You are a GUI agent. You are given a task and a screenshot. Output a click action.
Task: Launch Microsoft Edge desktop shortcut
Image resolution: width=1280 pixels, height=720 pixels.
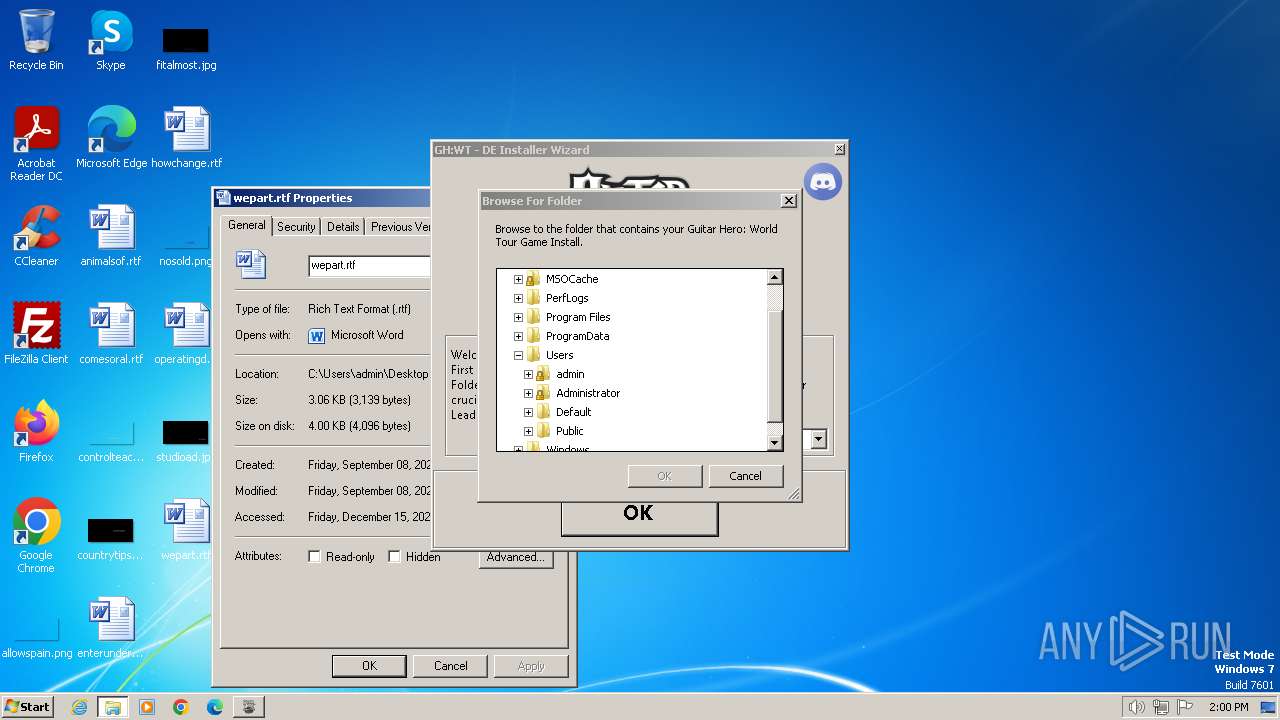click(111, 137)
